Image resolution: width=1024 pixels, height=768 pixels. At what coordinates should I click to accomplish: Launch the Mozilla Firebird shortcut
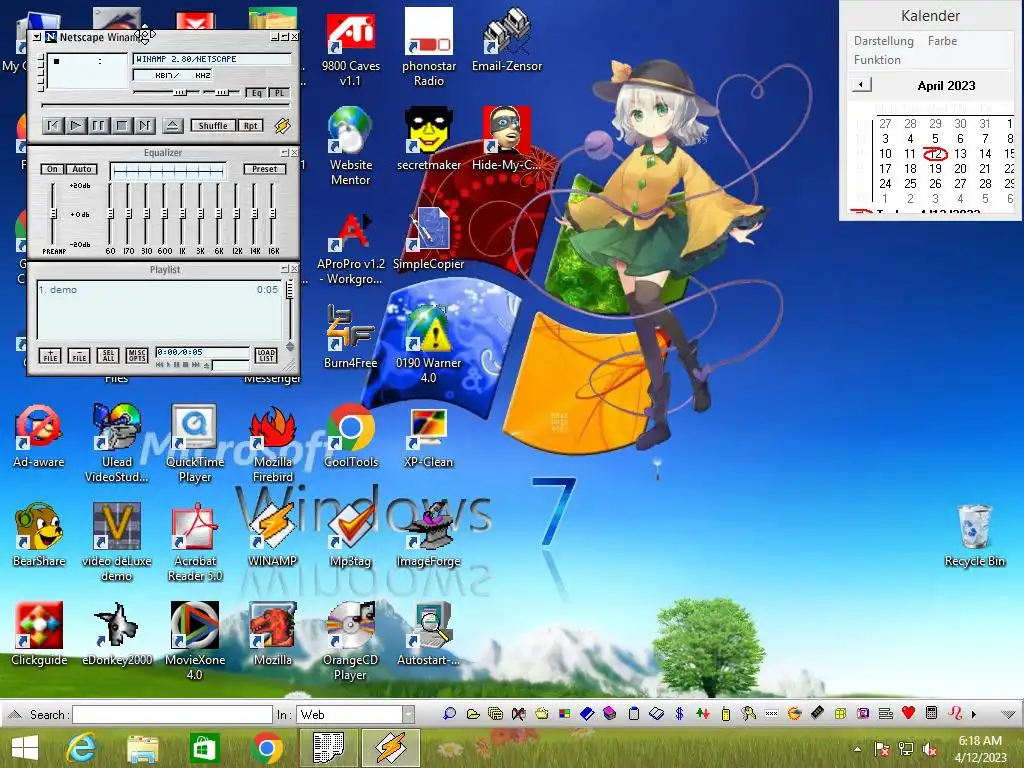click(x=273, y=442)
